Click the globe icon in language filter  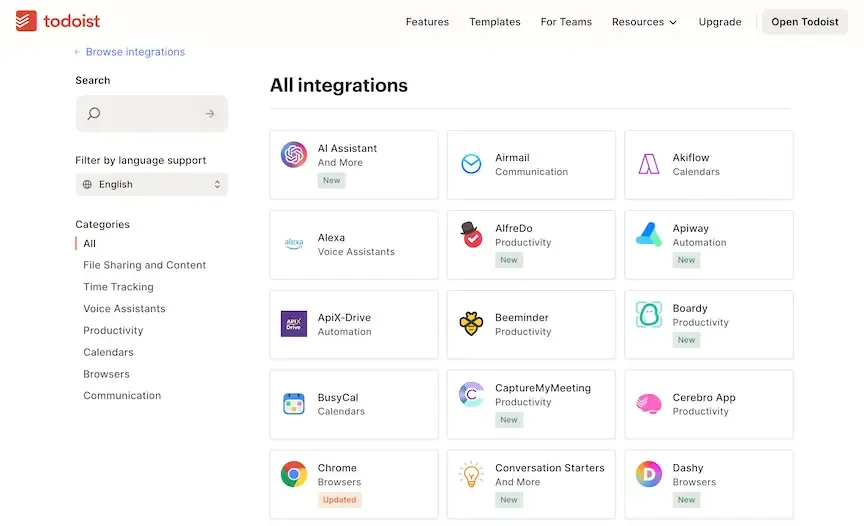(87, 185)
